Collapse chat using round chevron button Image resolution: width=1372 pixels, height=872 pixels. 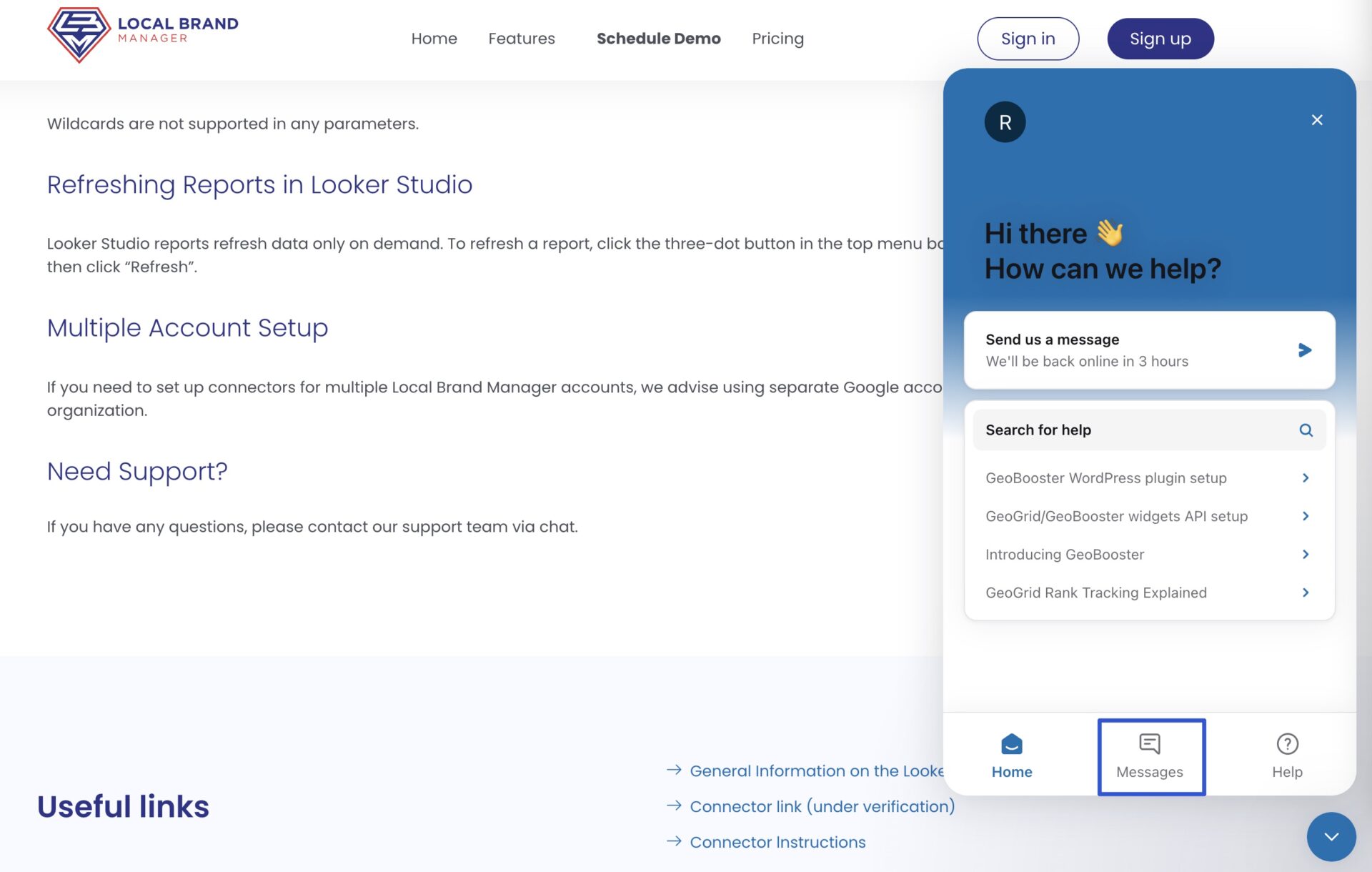pyautogui.click(x=1331, y=836)
